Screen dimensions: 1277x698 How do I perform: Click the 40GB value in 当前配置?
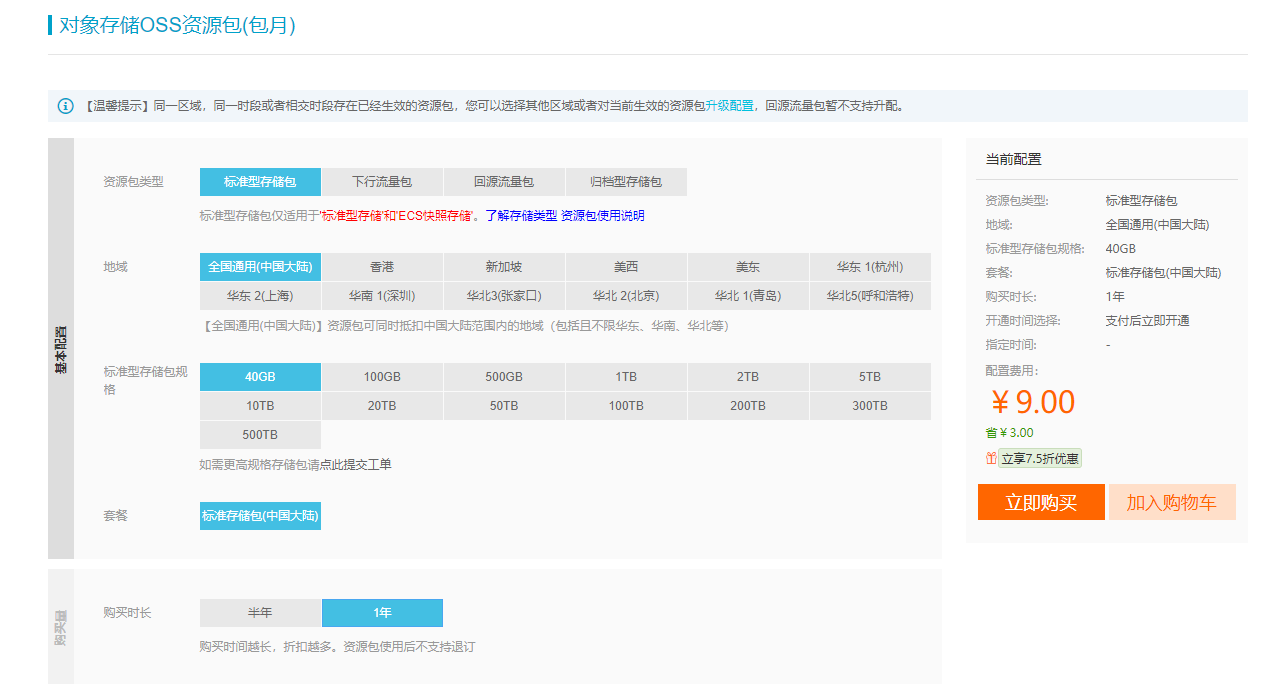point(1120,249)
